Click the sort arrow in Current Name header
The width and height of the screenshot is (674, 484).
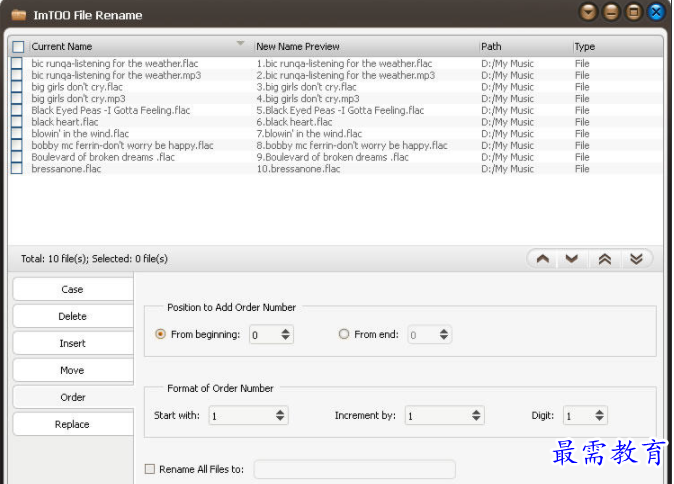tap(240, 43)
